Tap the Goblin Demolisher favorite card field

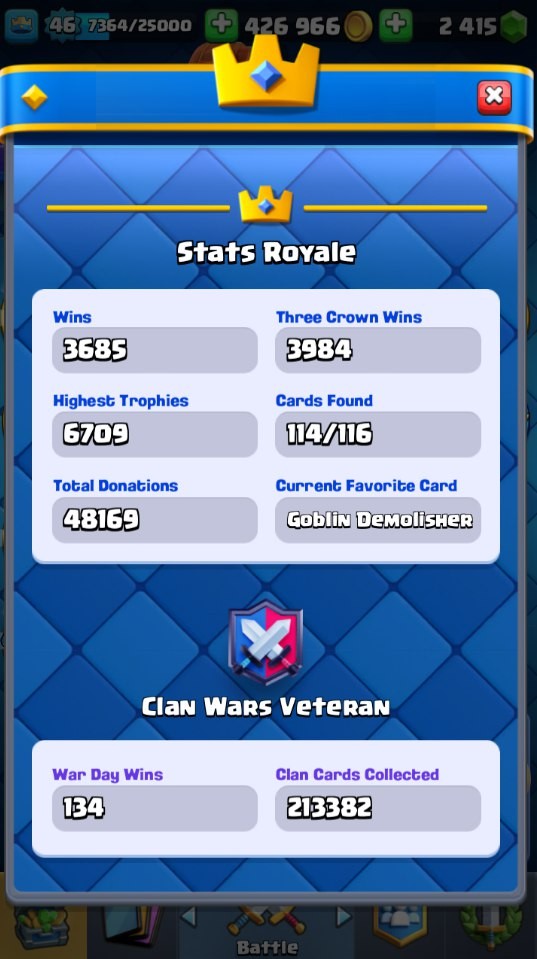click(378, 520)
